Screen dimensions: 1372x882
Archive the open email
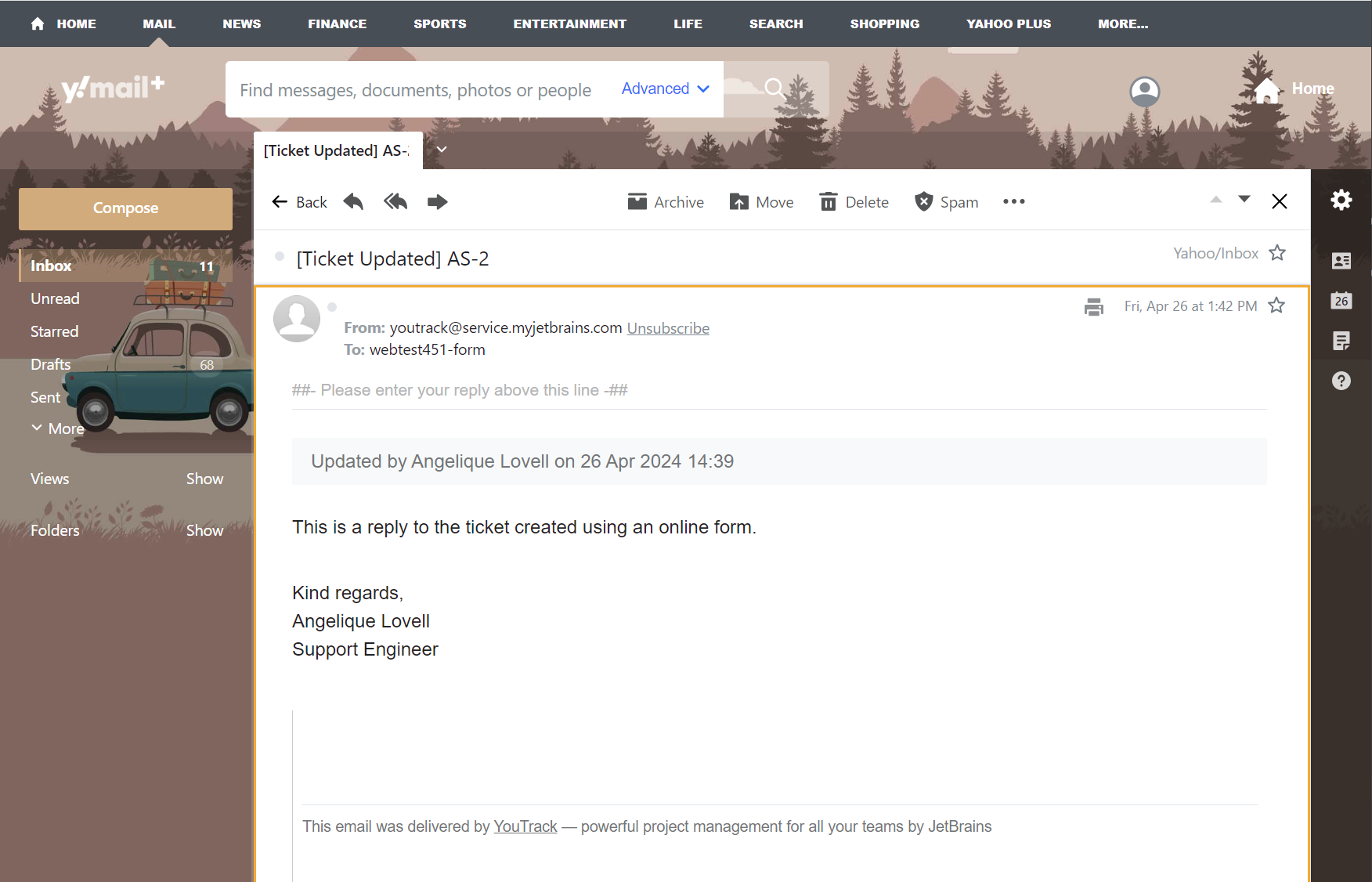[x=666, y=201]
